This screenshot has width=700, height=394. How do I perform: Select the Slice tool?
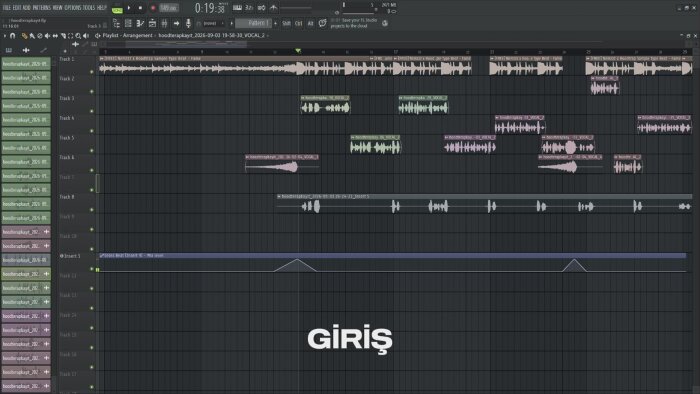[63, 36]
